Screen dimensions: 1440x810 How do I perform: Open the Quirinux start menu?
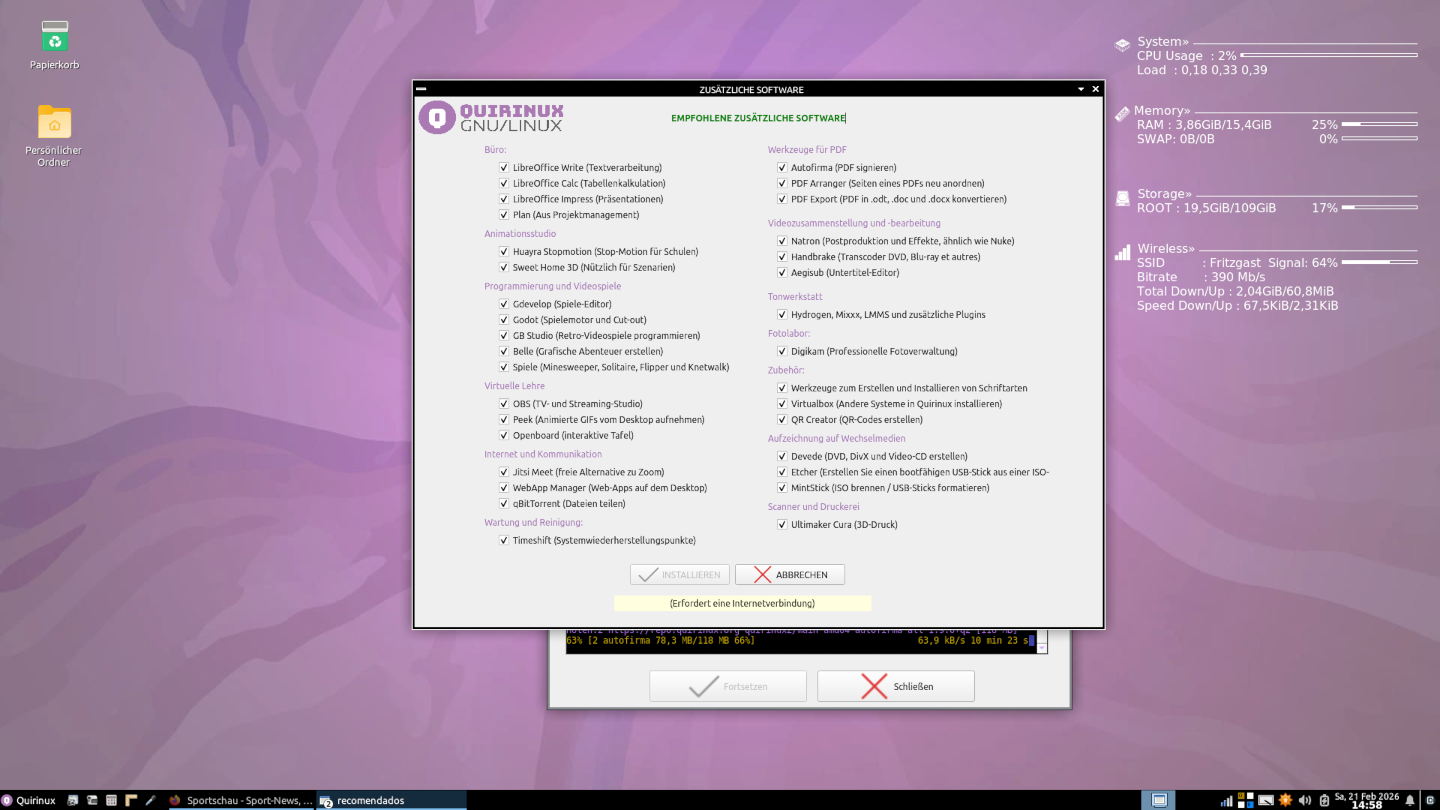coord(29,800)
